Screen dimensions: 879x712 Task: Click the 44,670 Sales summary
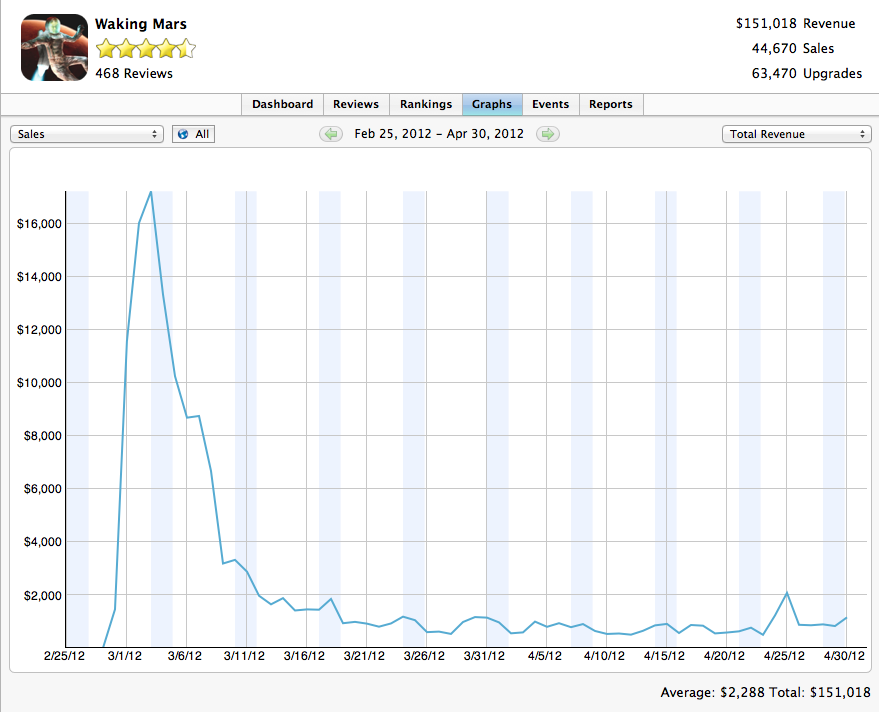793,49
